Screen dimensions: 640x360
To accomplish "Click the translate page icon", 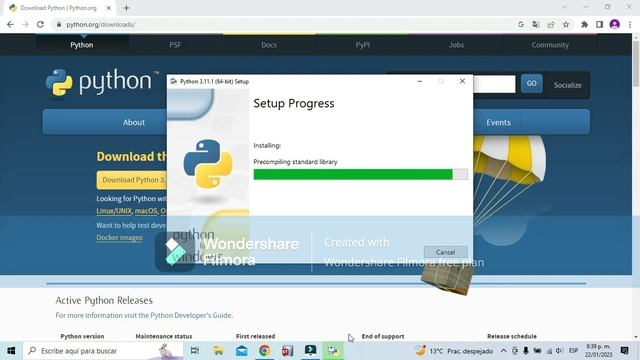I will [536, 24].
